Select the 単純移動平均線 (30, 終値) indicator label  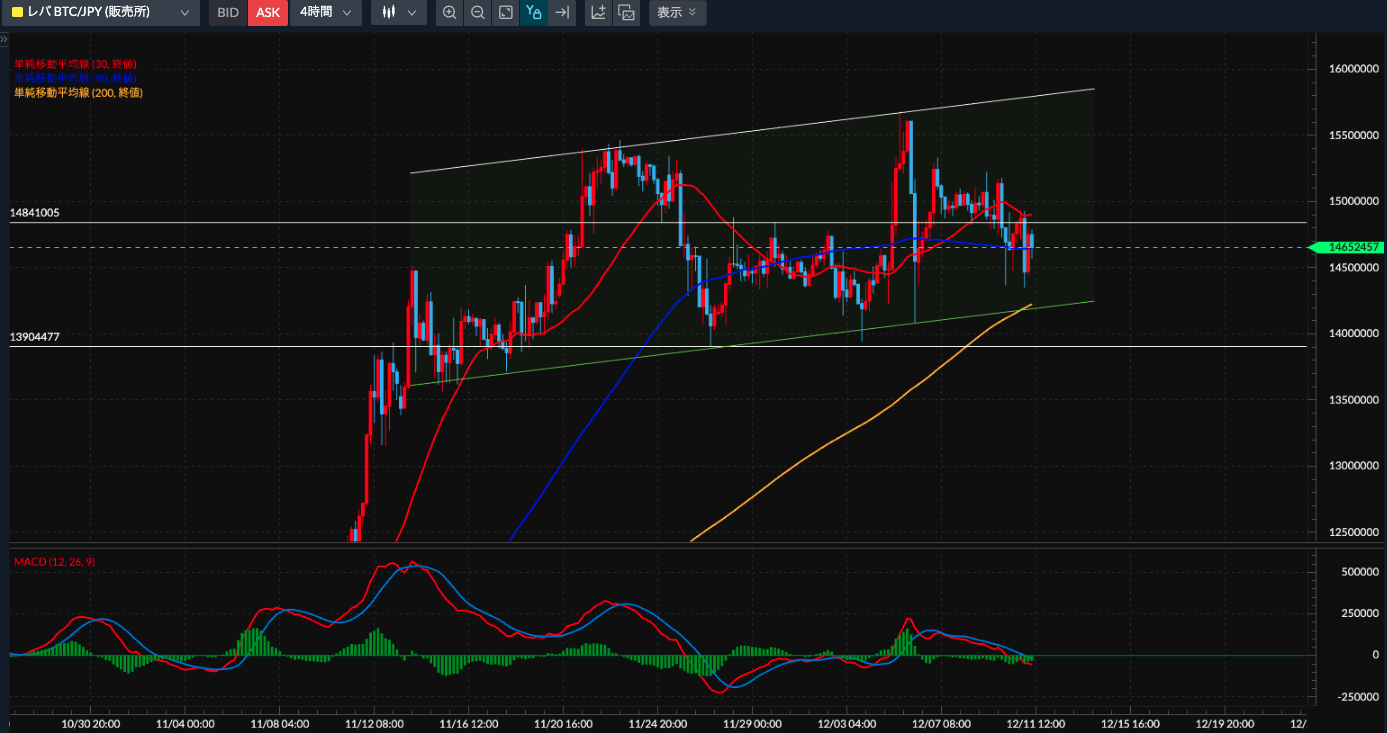tap(75, 64)
